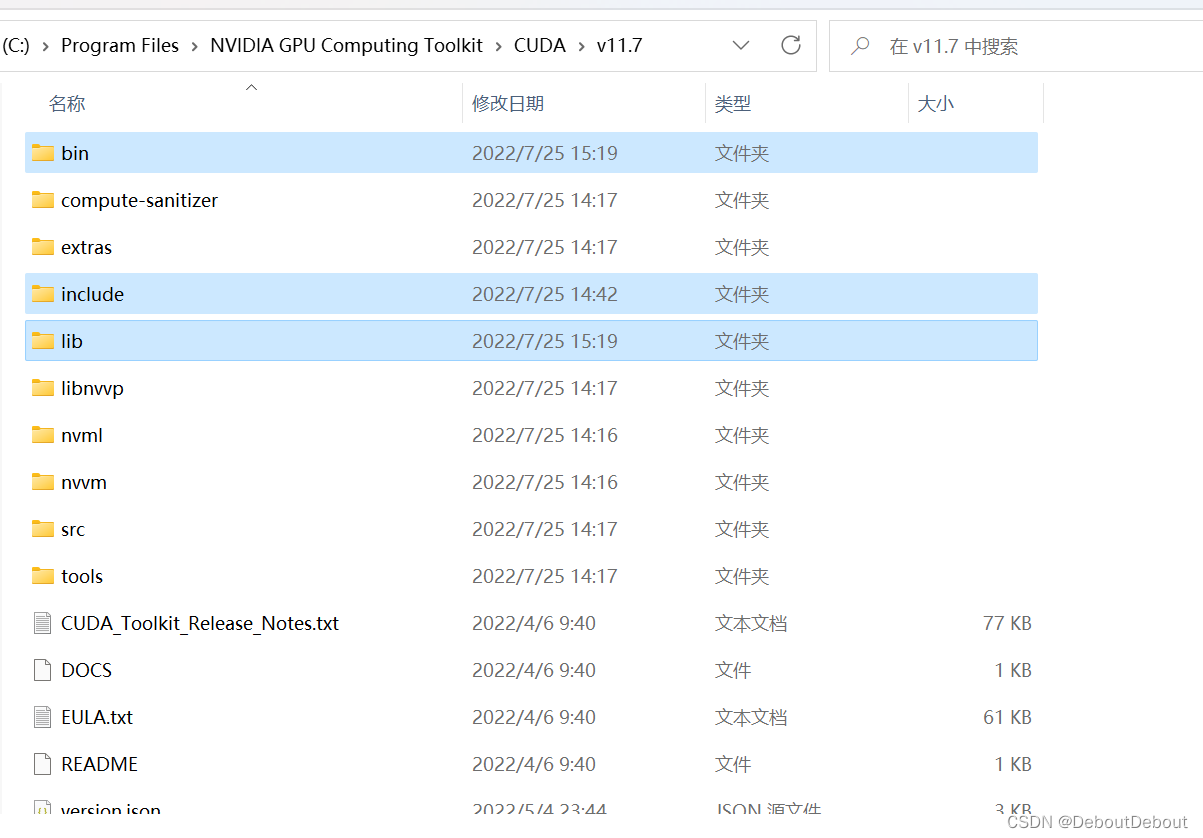Select the tools folder name
Viewport: 1203px width, 838px height.
pyautogui.click(x=82, y=576)
